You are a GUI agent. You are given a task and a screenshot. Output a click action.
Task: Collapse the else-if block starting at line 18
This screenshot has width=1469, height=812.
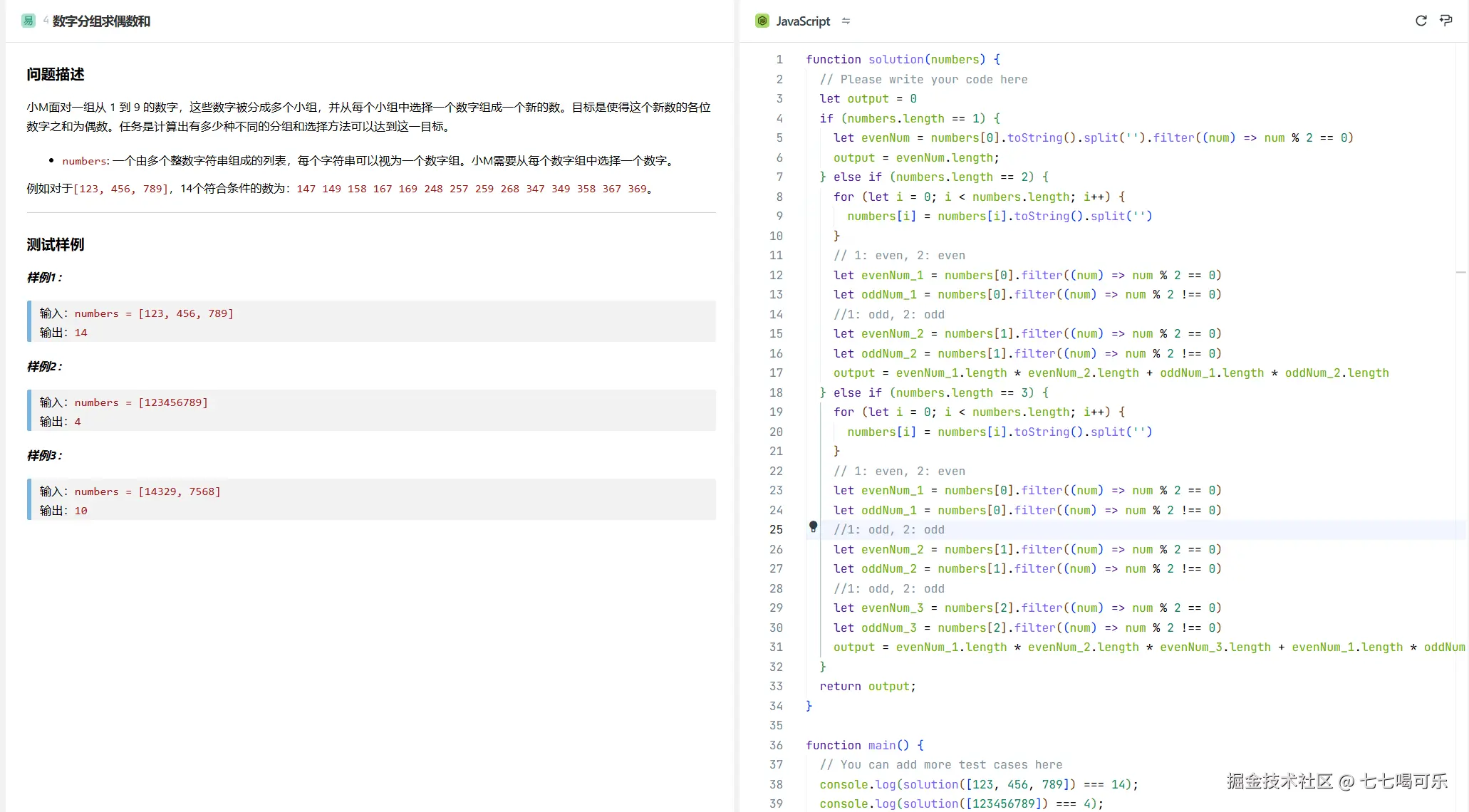coord(798,392)
